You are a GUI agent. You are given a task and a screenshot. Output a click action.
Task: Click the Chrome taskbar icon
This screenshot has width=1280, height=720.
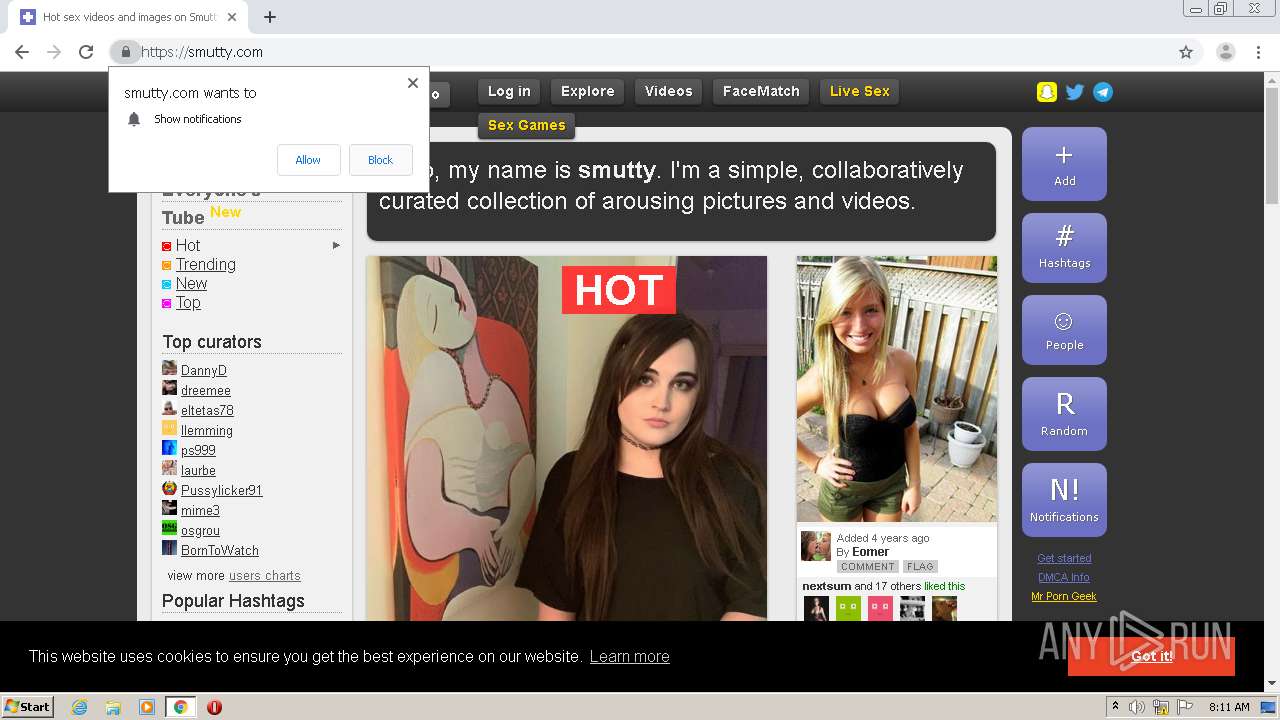(180, 707)
